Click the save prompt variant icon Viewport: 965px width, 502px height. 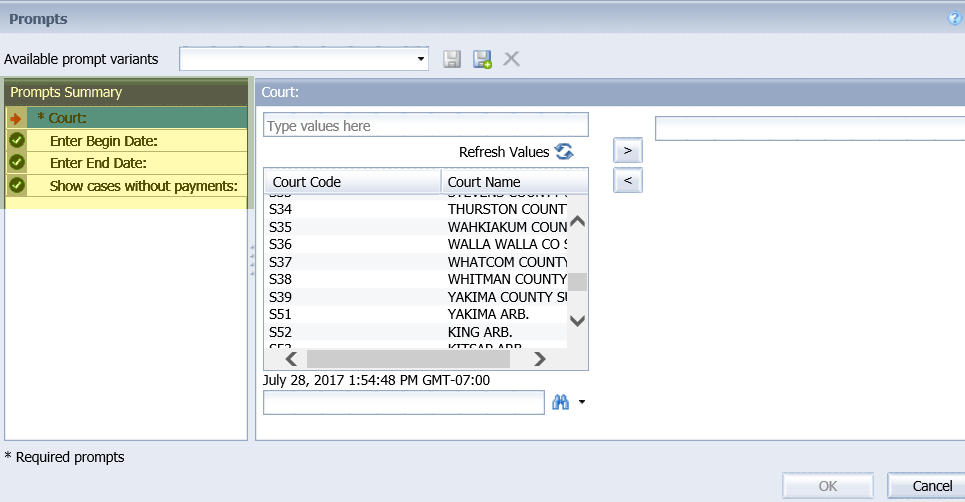(x=452, y=59)
